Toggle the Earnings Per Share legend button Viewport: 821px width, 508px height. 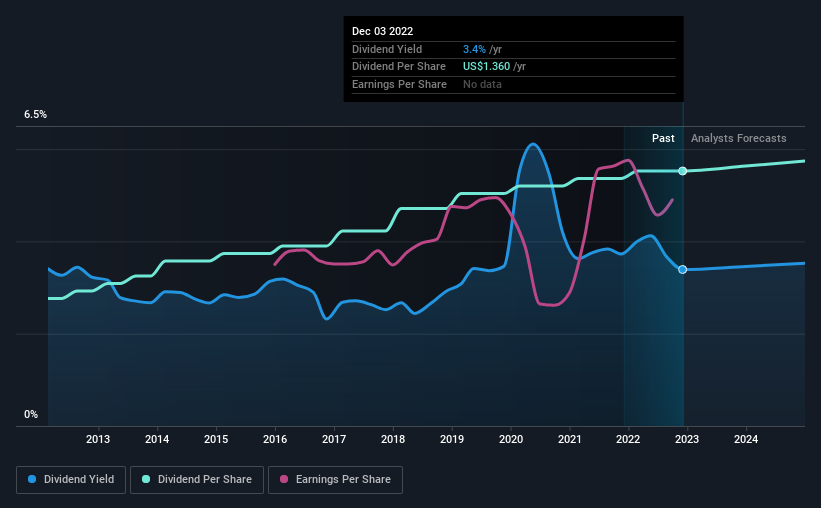(x=335, y=480)
